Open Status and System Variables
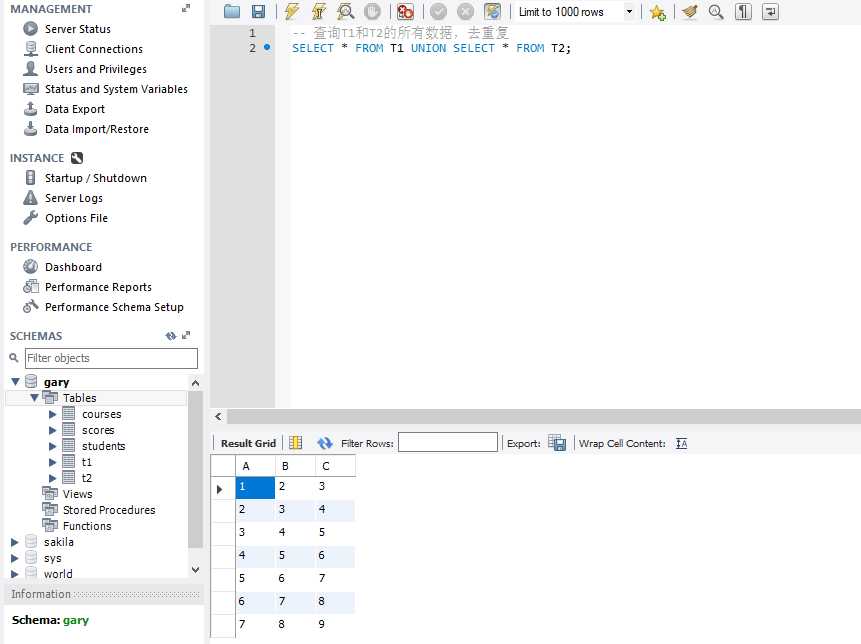Screen dimensions: 861x644 (x=116, y=89)
